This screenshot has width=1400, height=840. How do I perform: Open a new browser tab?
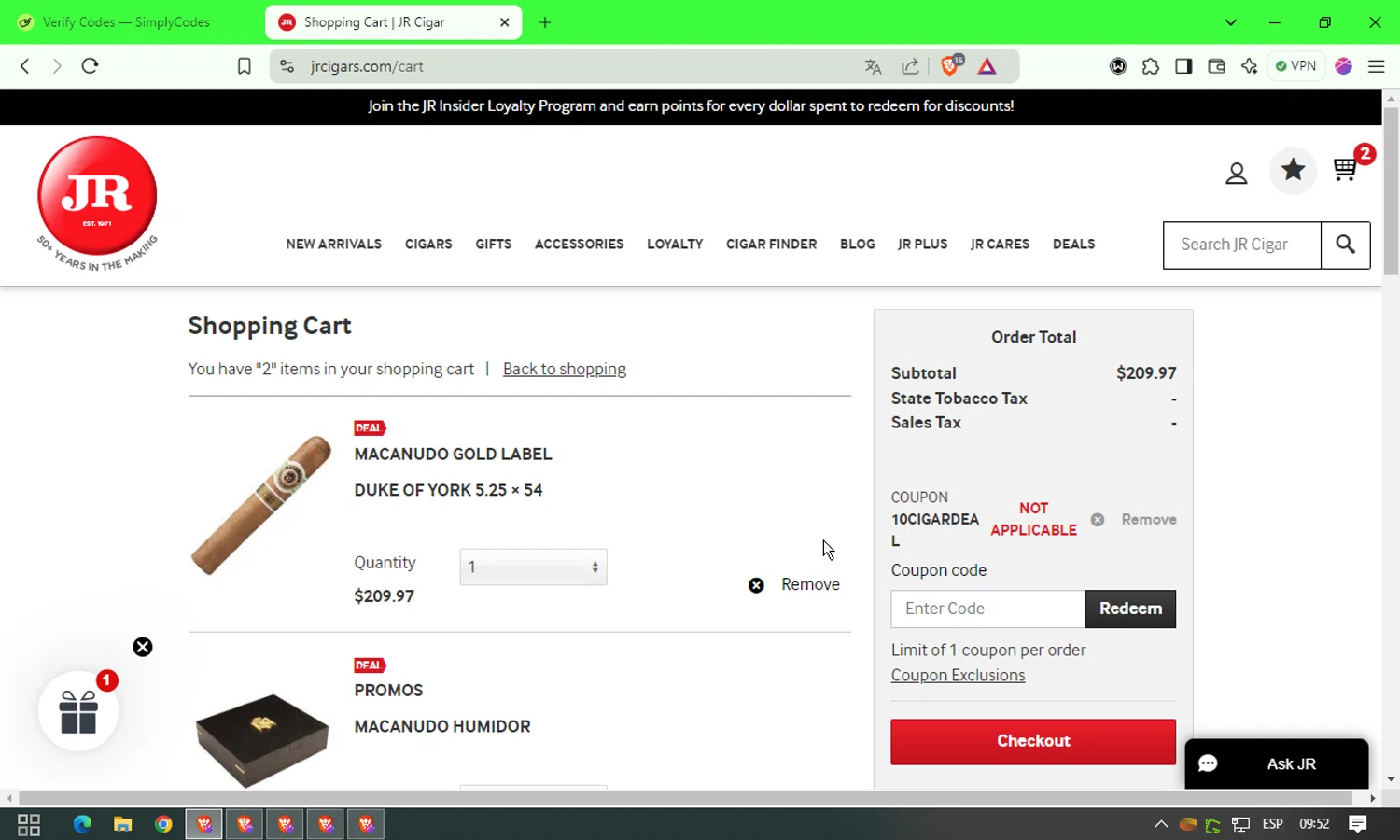pos(545,22)
